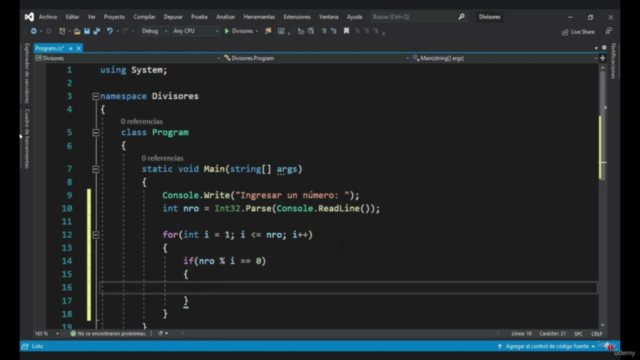Pin the Program.cs tab
This screenshot has height=360, width=640.
click(71, 48)
